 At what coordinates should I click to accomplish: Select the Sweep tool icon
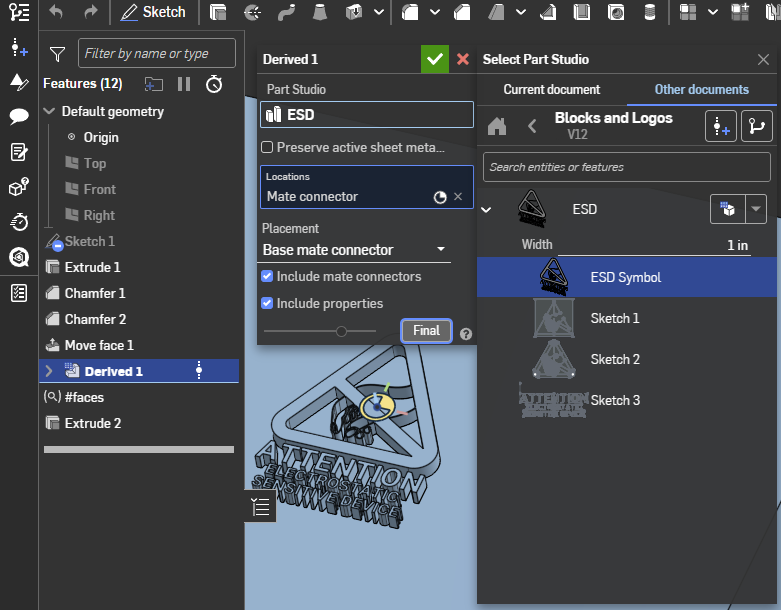(x=286, y=12)
